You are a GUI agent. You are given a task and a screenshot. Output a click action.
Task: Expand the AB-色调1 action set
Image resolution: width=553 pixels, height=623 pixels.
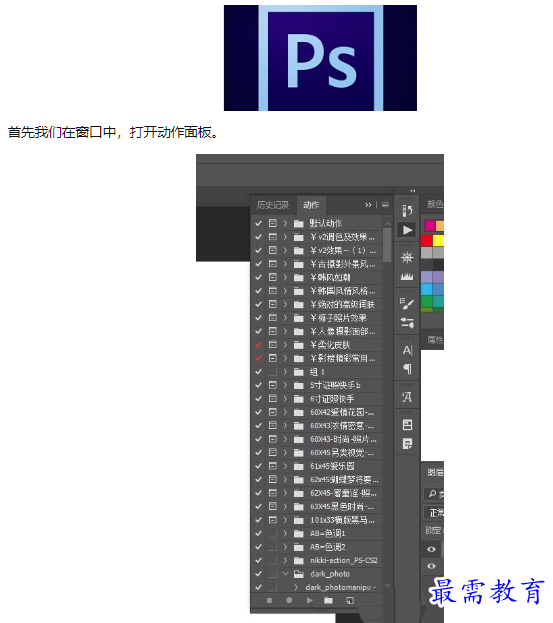coord(285,534)
